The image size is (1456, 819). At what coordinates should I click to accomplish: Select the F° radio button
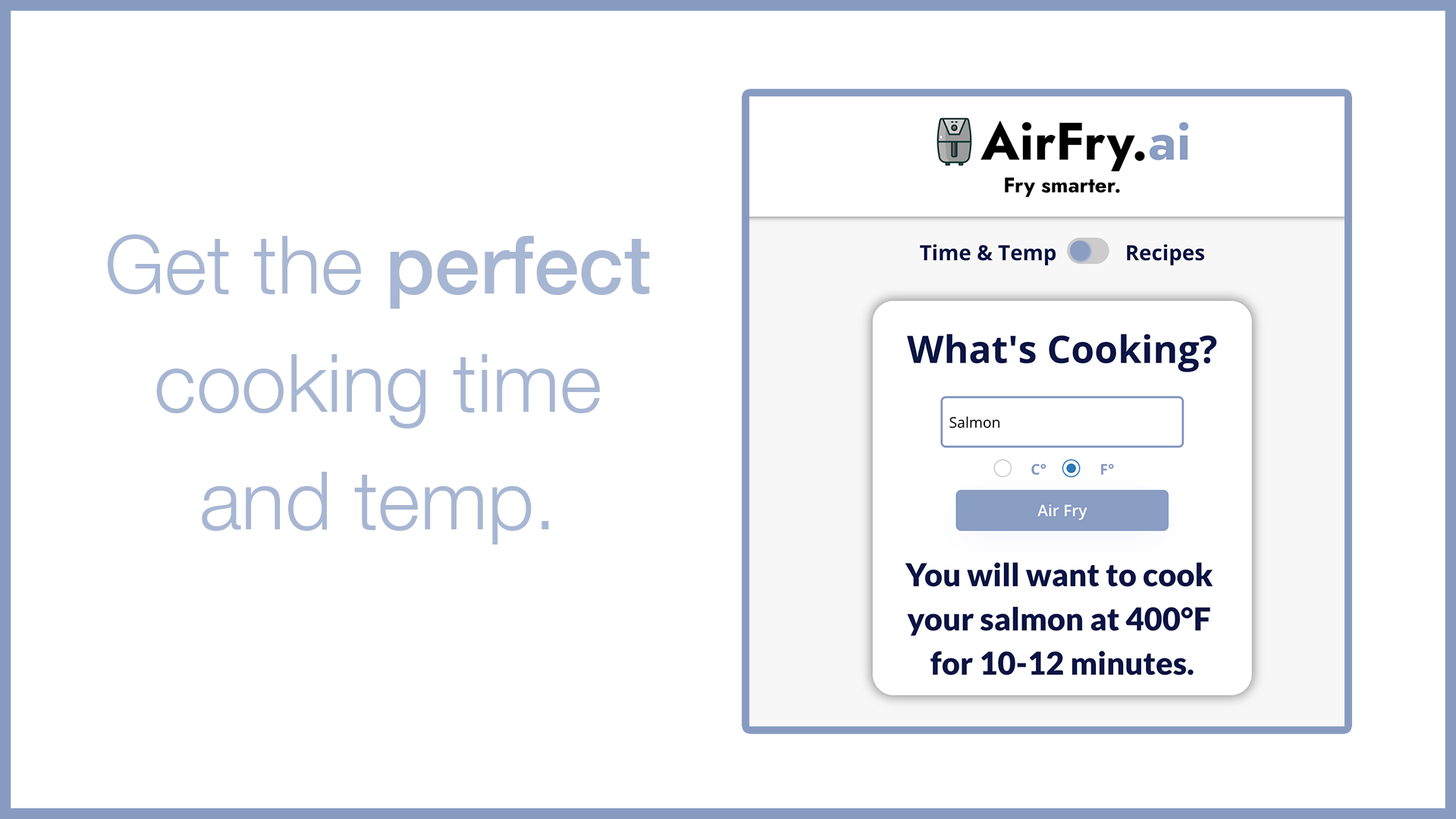point(1071,469)
